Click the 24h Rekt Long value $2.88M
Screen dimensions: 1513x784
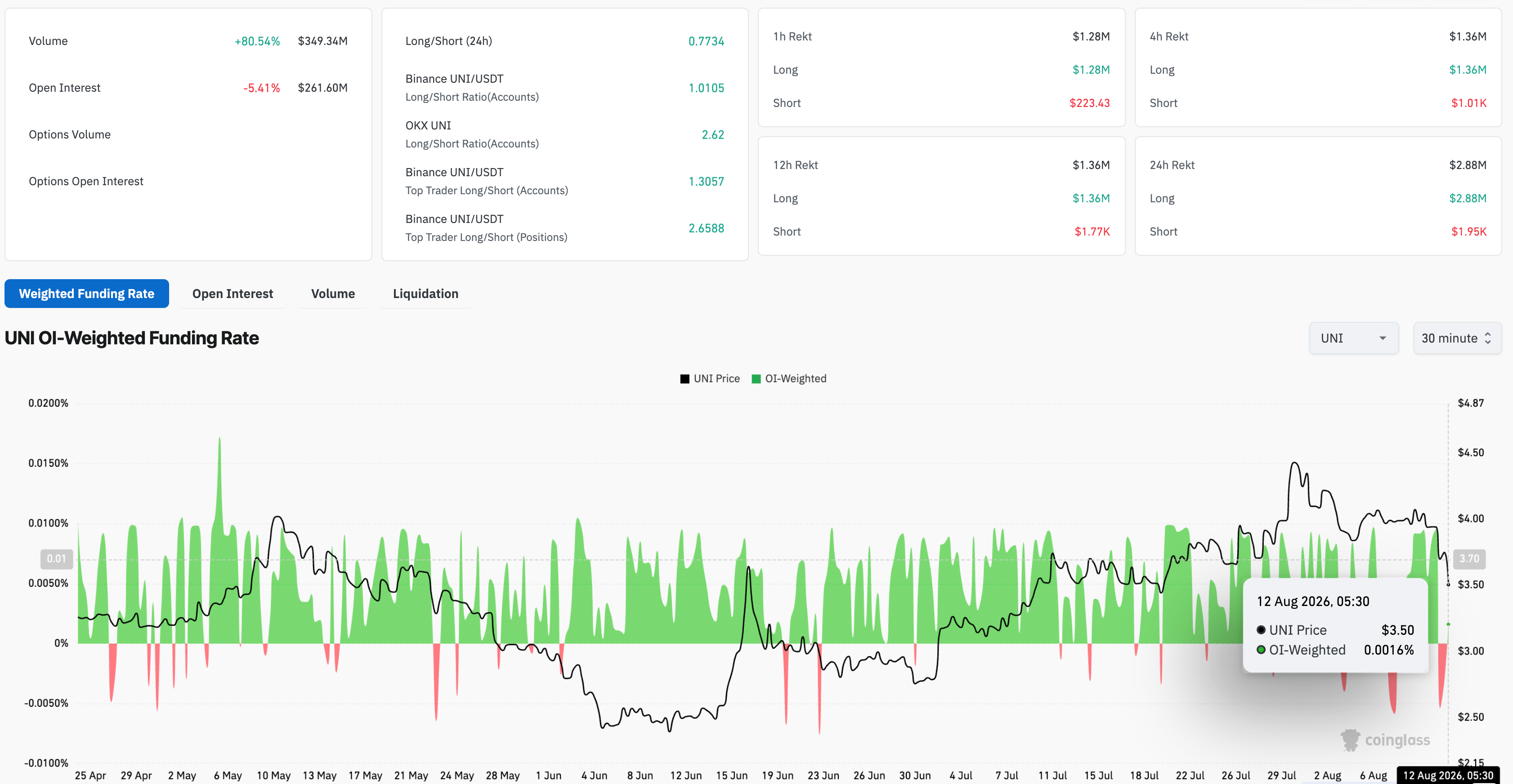point(1467,199)
